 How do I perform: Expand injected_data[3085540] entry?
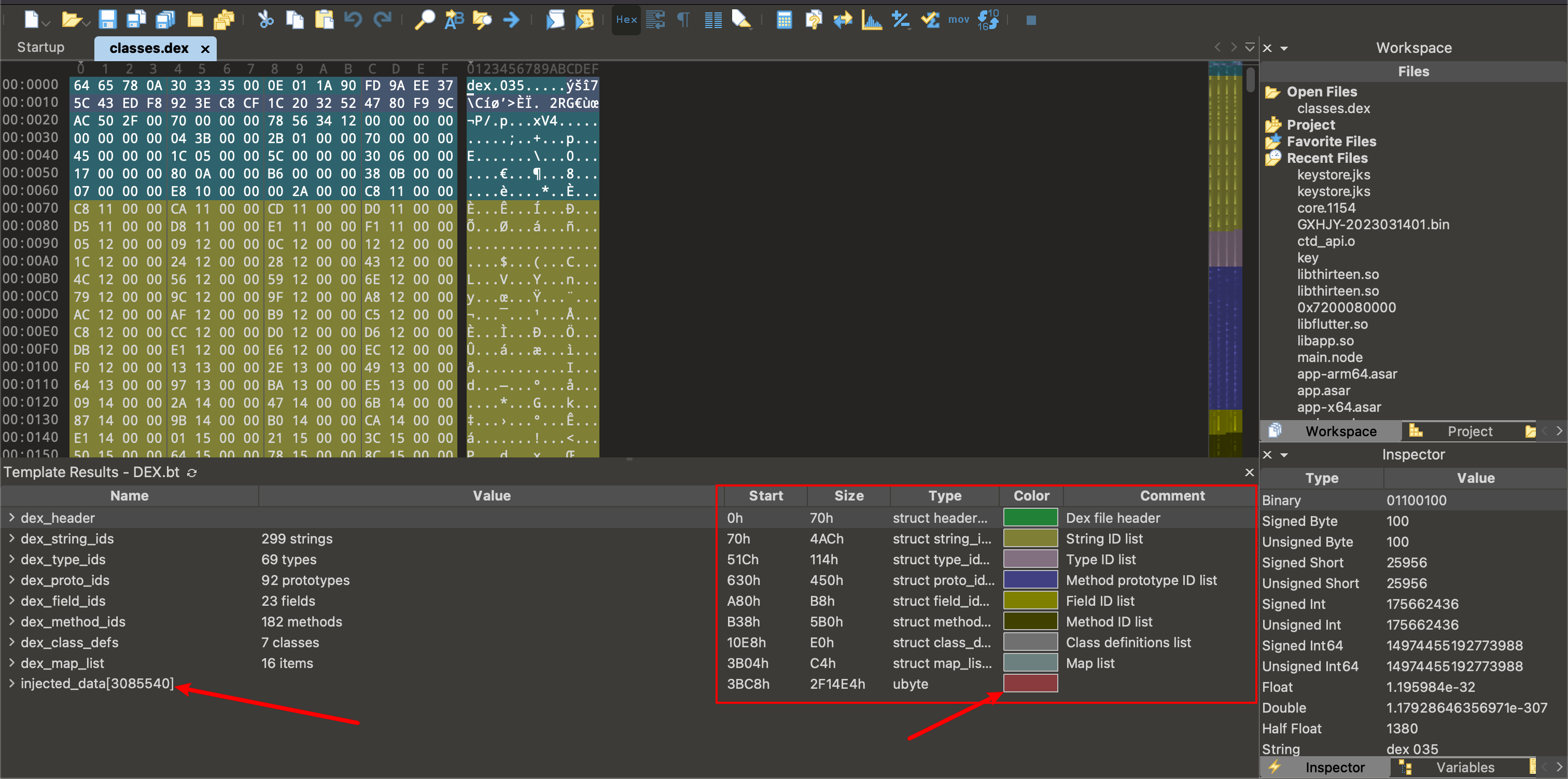click(11, 684)
